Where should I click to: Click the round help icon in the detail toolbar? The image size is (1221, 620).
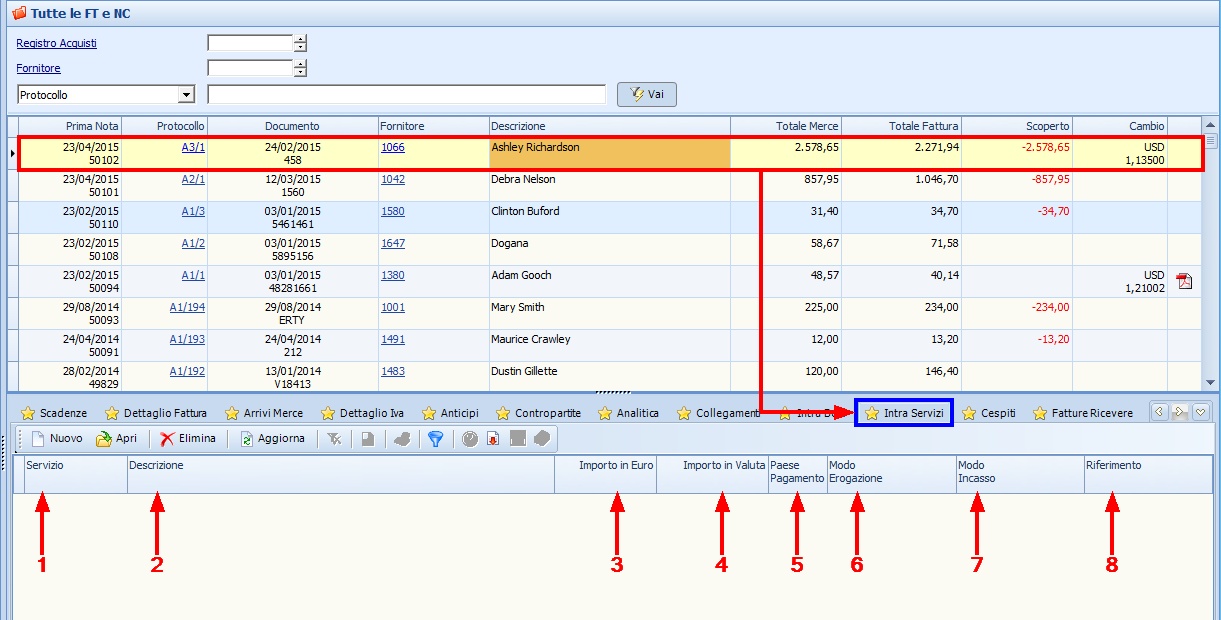(x=470, y=439)
